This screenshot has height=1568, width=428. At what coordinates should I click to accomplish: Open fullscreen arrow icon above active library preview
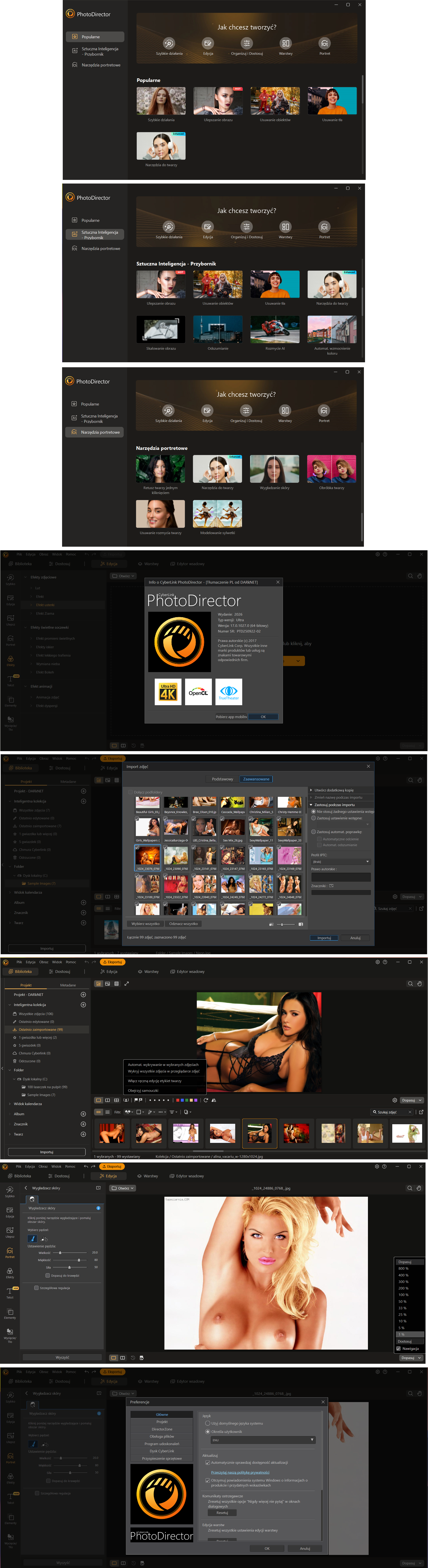tap(126, 984)
